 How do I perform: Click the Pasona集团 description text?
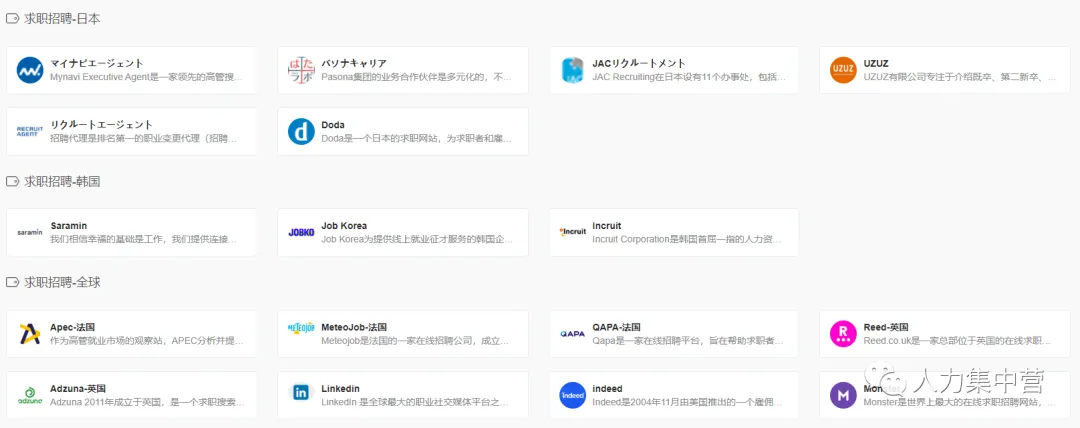tap(417, 77)
